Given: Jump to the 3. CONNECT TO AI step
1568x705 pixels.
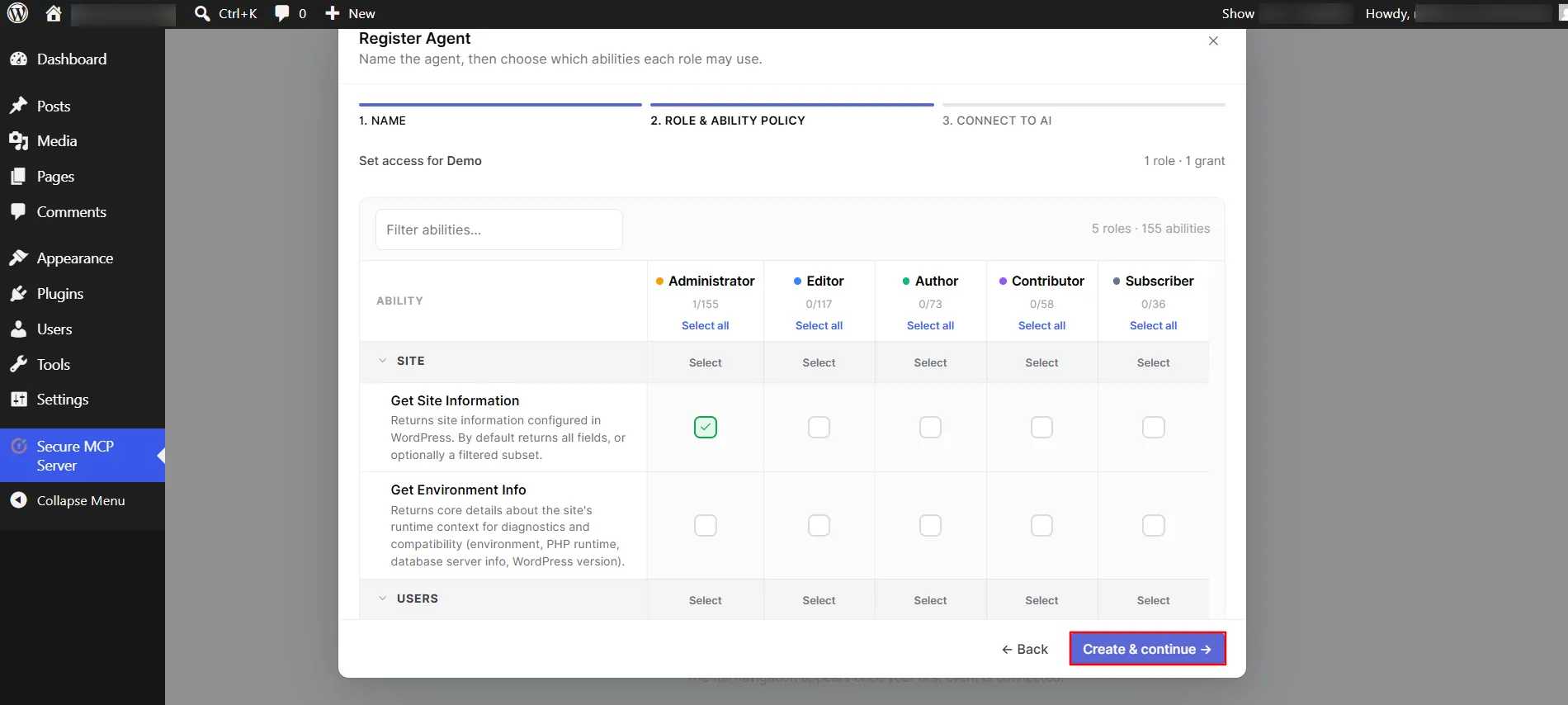Looking at the screenshot, I should tap(1084, 116).
